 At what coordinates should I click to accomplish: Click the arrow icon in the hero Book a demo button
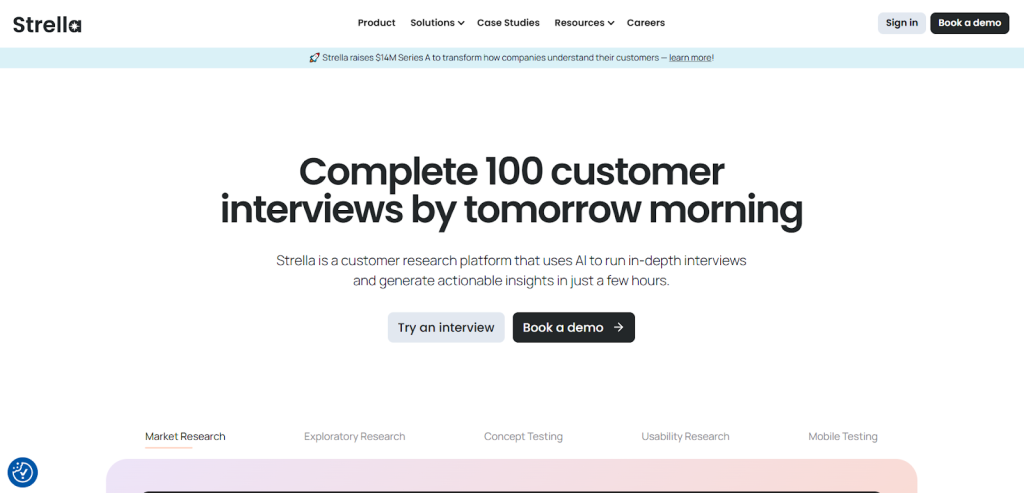[618, 327]
